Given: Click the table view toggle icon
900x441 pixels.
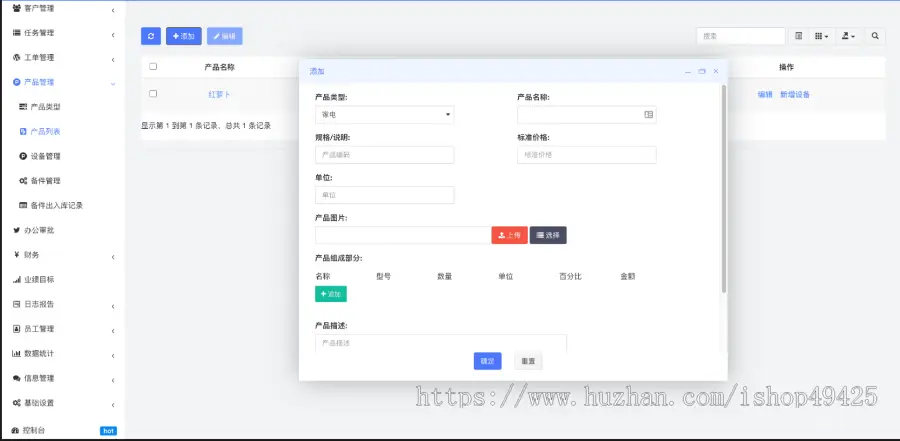Looking at the screenshot, I should [798, 36].
